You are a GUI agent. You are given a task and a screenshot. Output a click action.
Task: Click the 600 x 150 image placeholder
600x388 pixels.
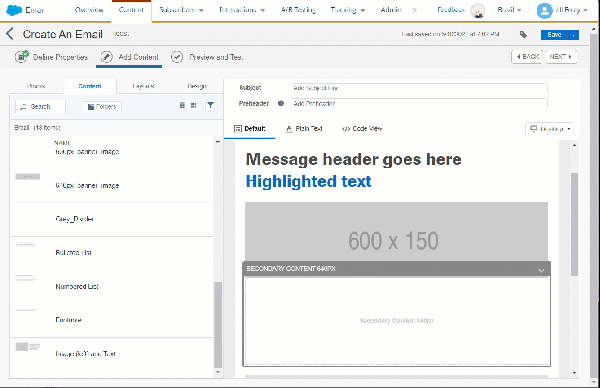[x=396, y=232]
